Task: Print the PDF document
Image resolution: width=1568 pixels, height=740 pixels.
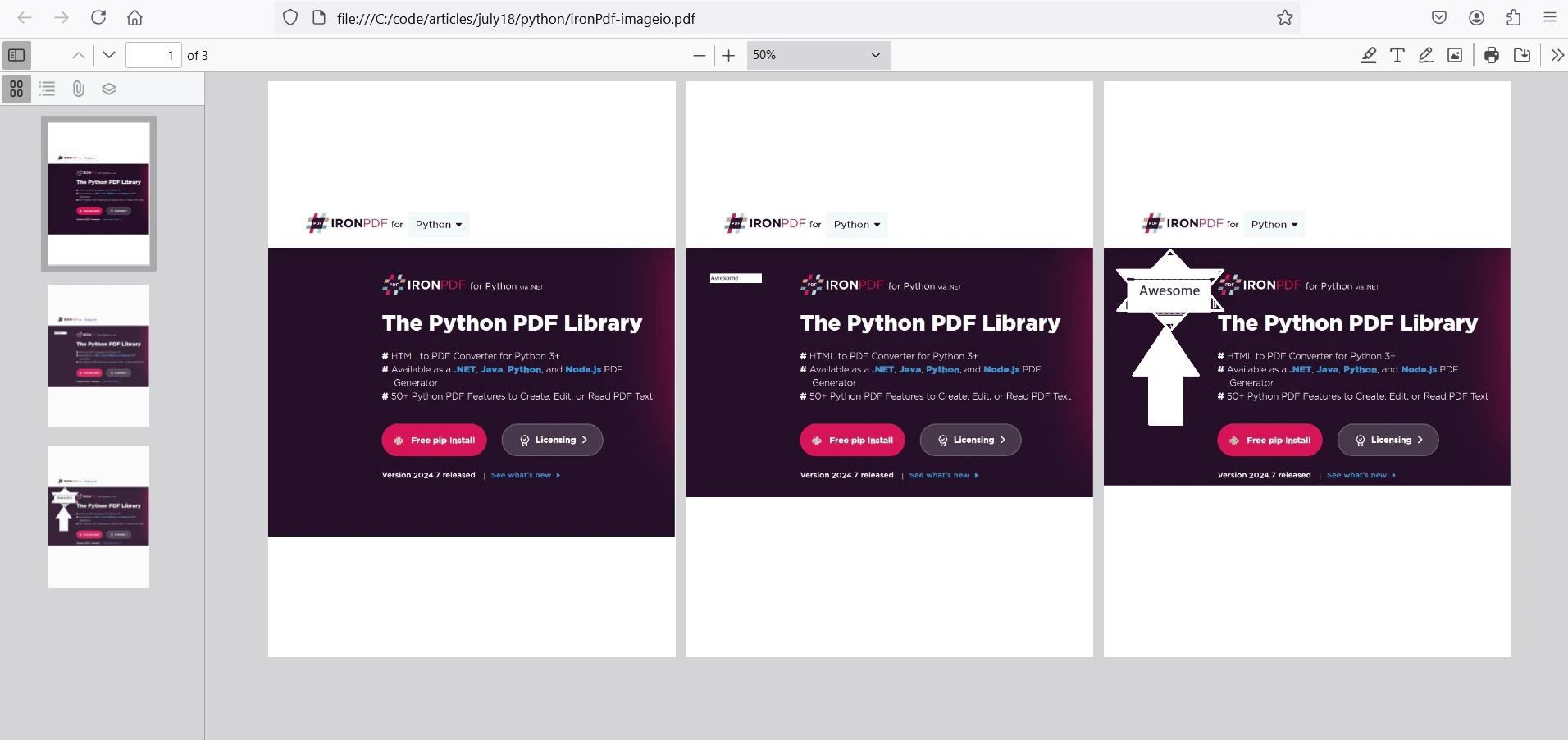Action: (x=1492, y=55)
